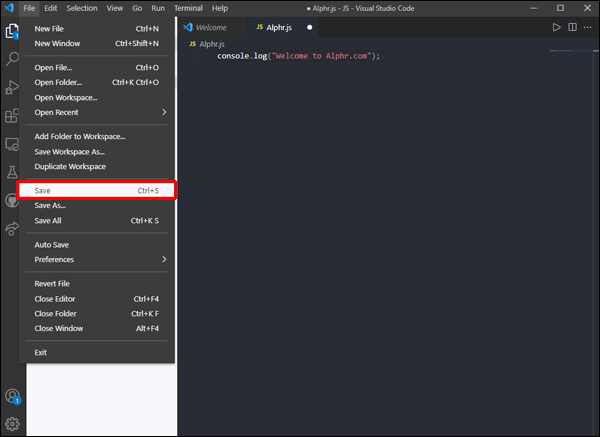
Task: Click Save As... in the File menu
Action: (x=97, y=205)
